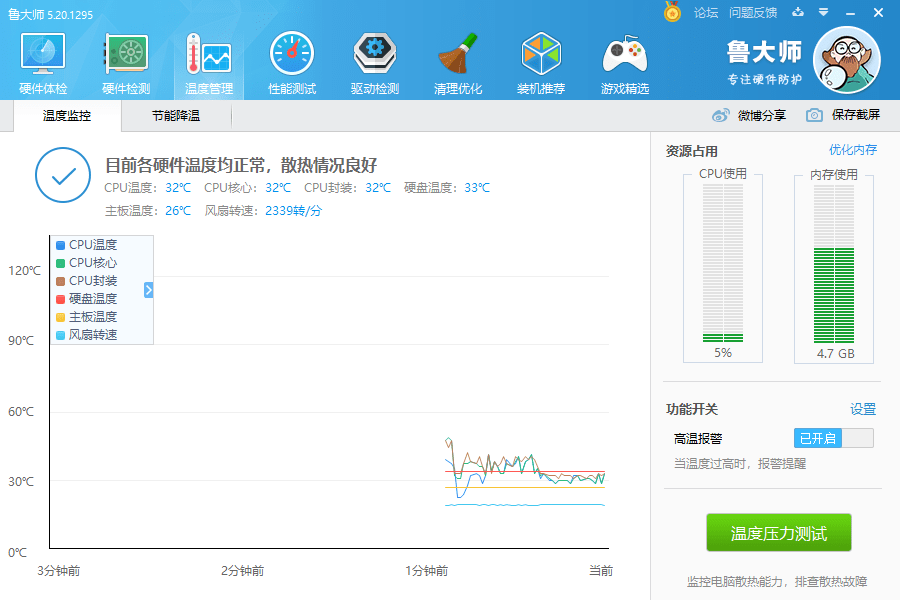The height and width of the screenshot is (600, 900).
Task: Open the 游戏精选 game selection icon
Action: pyautogui.click(x=624, y=60)
